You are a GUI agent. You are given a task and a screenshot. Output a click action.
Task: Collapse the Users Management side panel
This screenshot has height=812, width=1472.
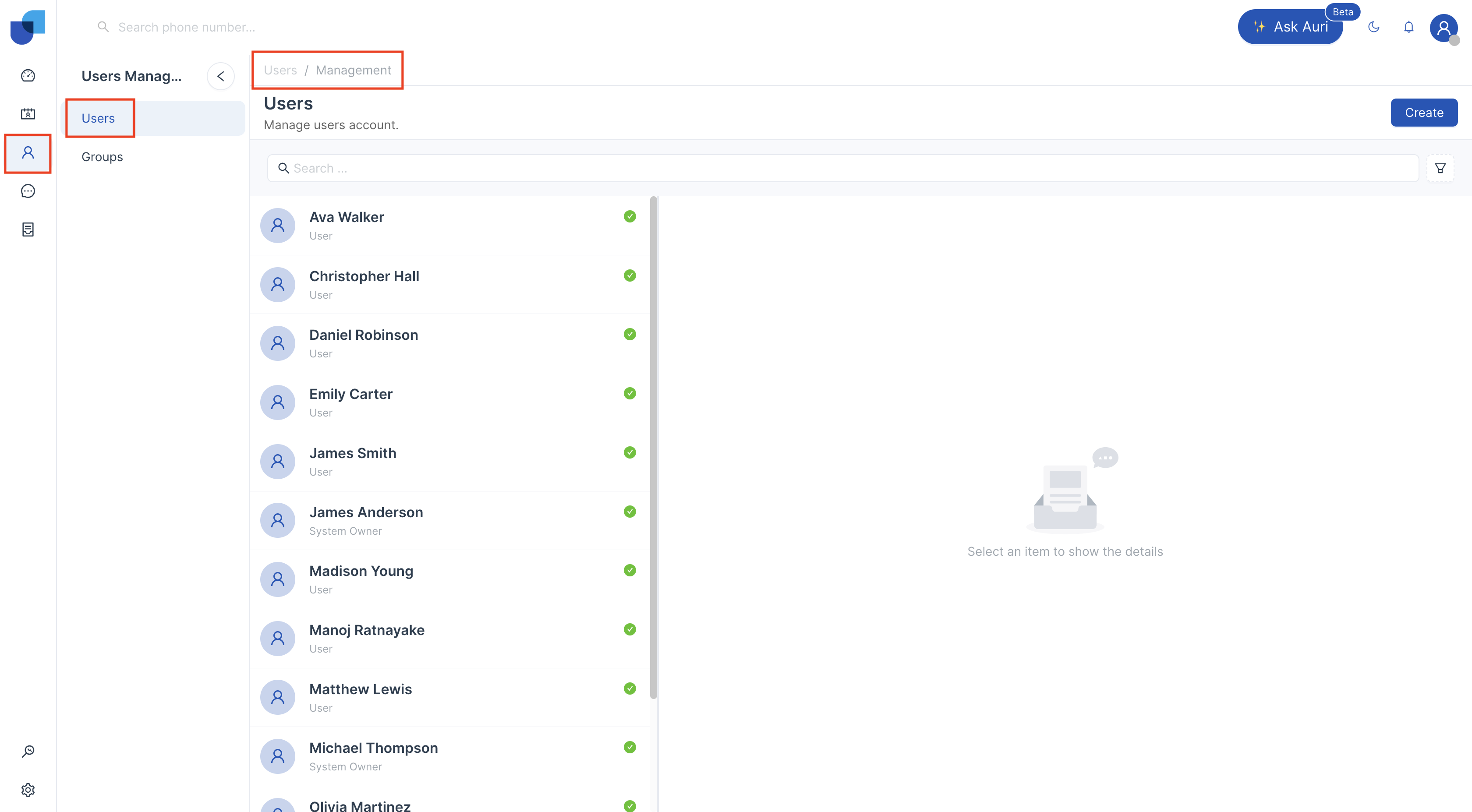coord(220,76)
